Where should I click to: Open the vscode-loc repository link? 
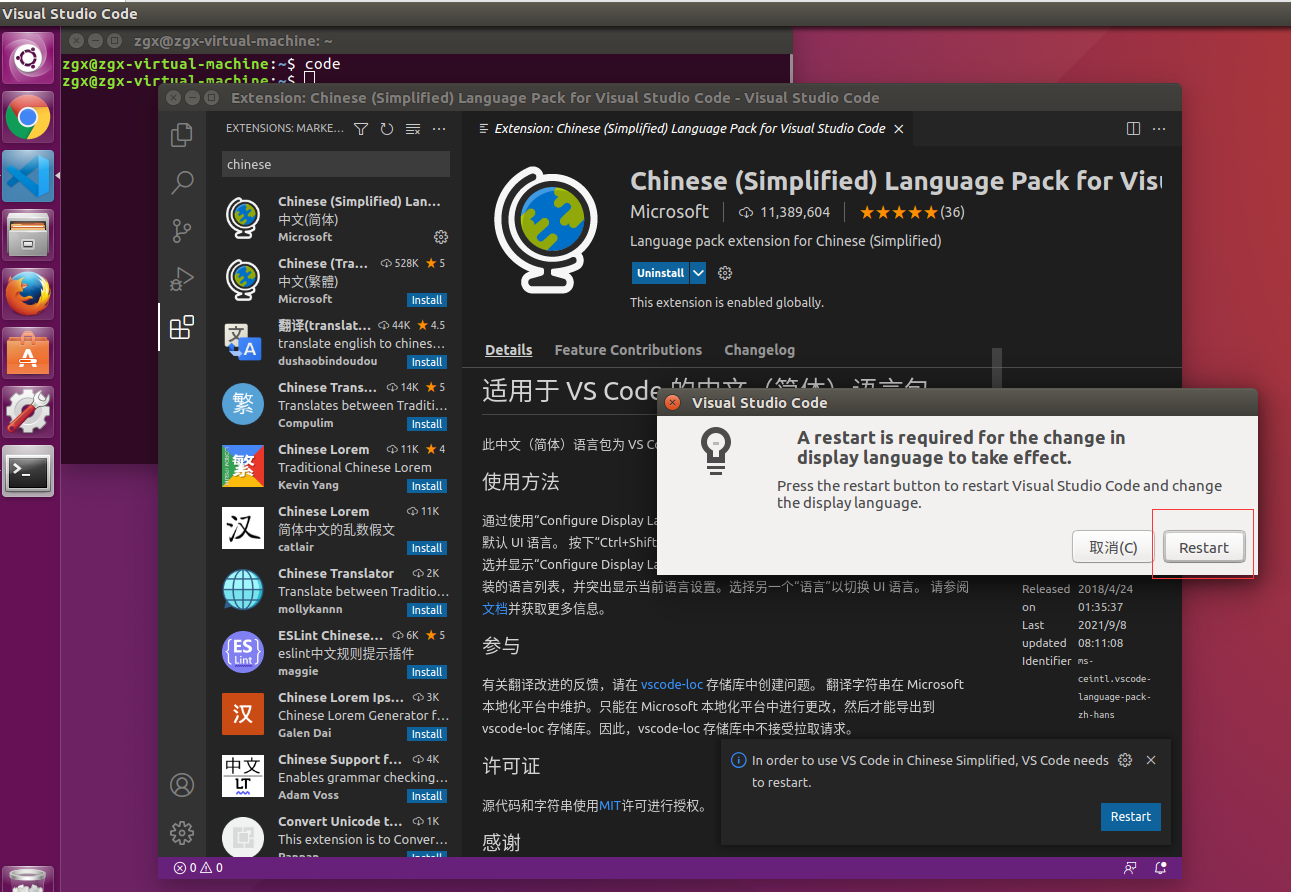[x=672, y=685]
